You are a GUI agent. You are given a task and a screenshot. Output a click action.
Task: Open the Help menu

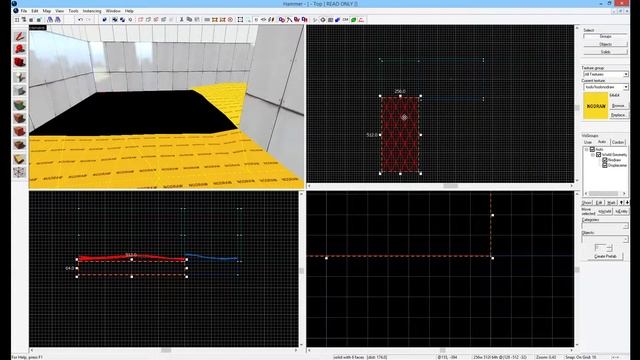pyautogui.click(x=129, y=11)
